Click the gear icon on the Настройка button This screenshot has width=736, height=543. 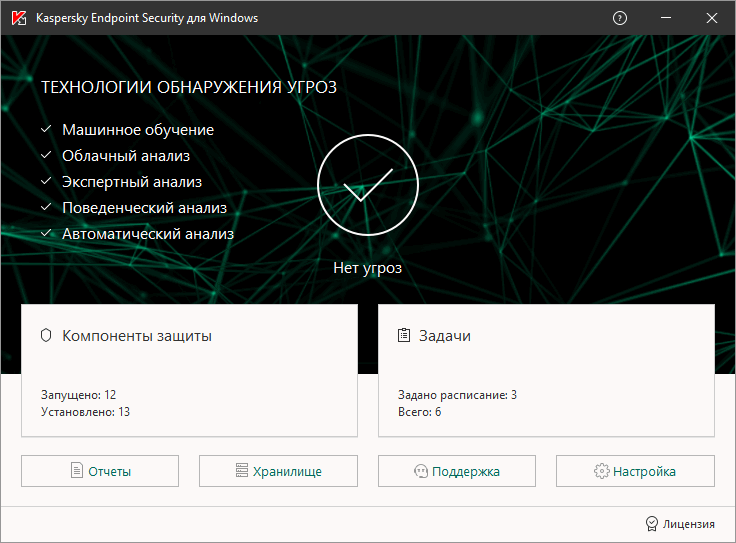tap(602, 471)
